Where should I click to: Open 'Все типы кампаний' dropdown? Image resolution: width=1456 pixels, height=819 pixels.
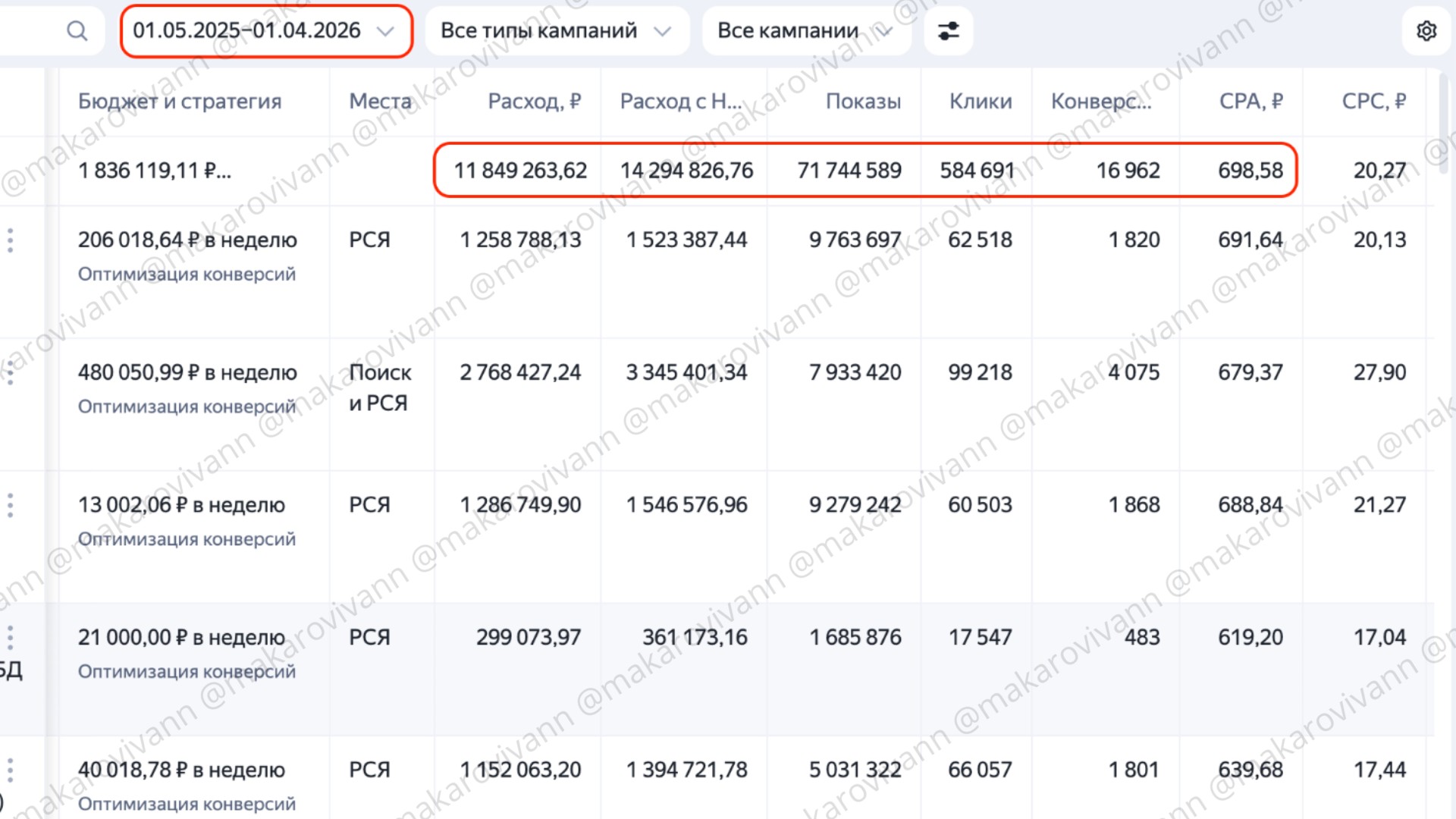point(557,31)
